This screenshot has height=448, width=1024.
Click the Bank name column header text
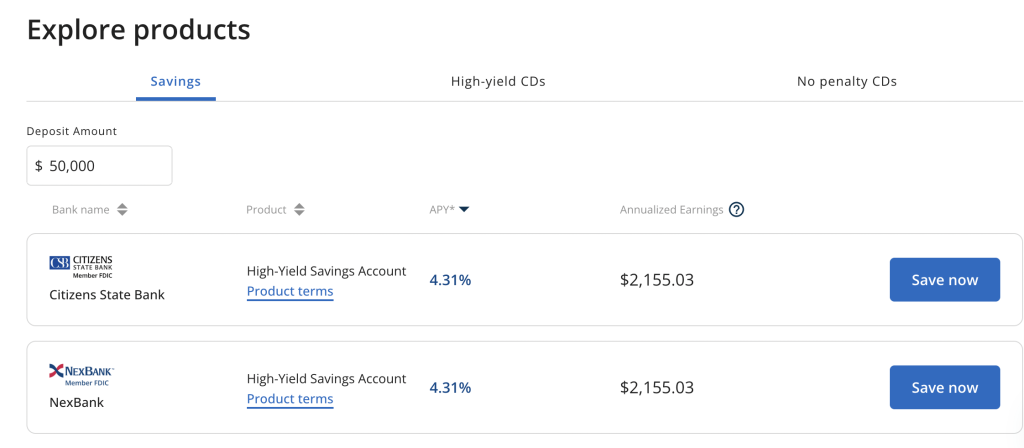click(81, 210)
